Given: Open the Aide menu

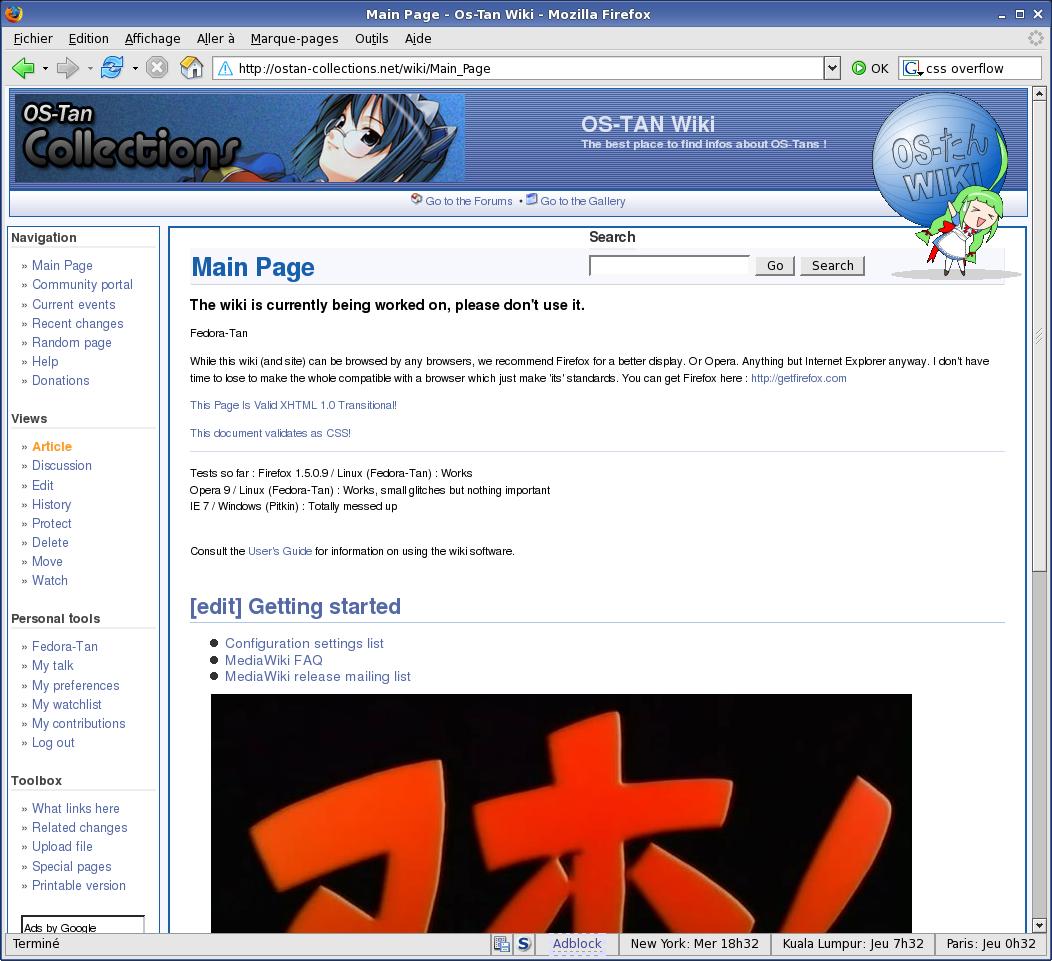Looking at the screenshot, I should pos(418,39).
